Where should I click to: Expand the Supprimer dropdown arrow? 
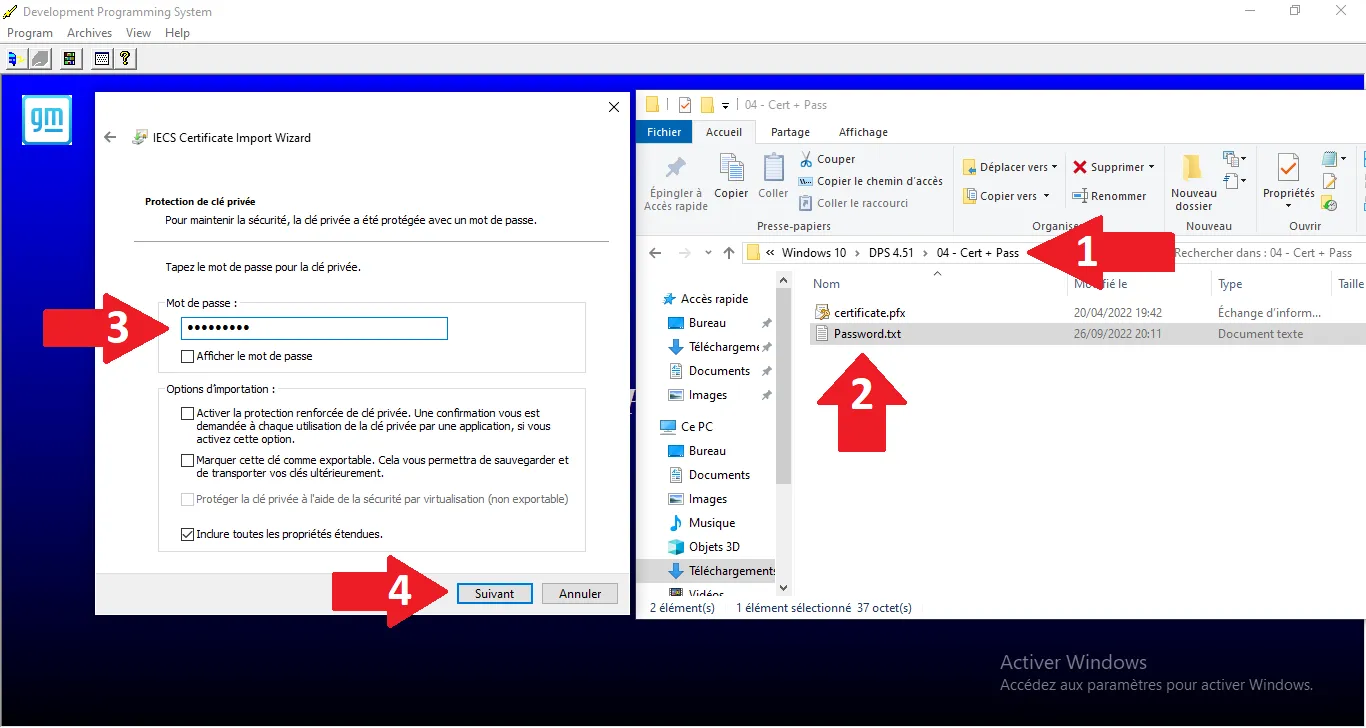pyautogui.click(x=1151, y=167)
